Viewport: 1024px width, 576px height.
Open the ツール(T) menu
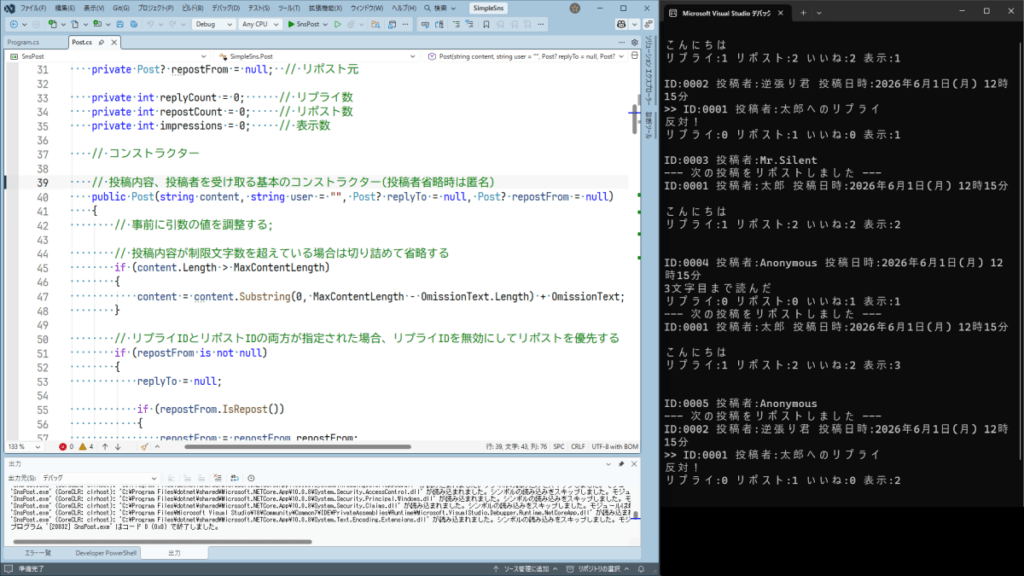289,8
